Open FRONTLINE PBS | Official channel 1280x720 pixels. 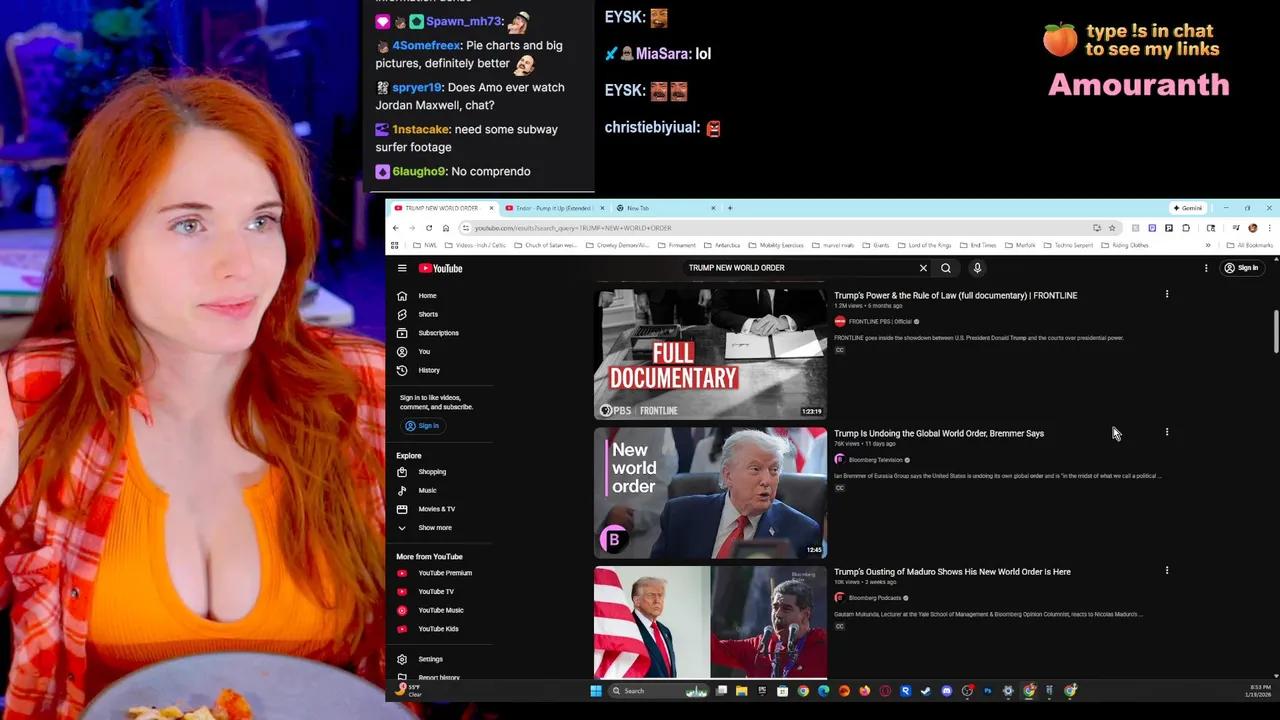click(x=880, y=322)
